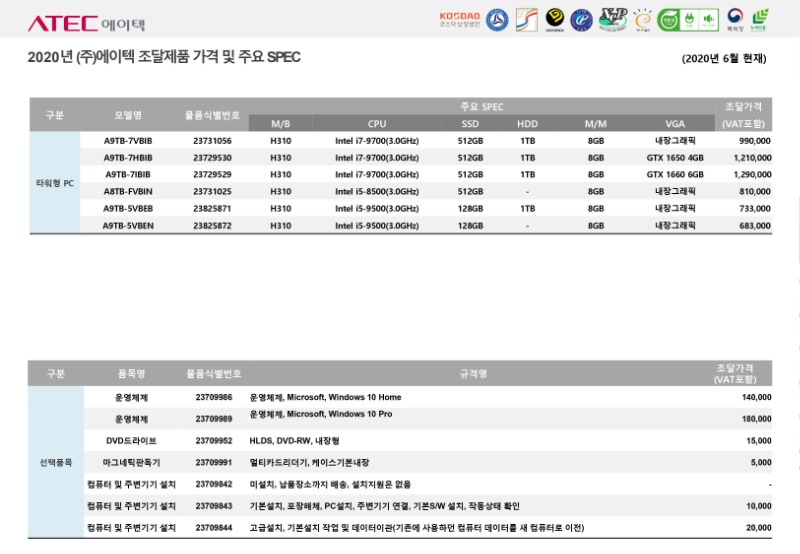Click the green power plug icon
Image resolution: width=800 pixels, height=554 pixels.
coord(689,20)
